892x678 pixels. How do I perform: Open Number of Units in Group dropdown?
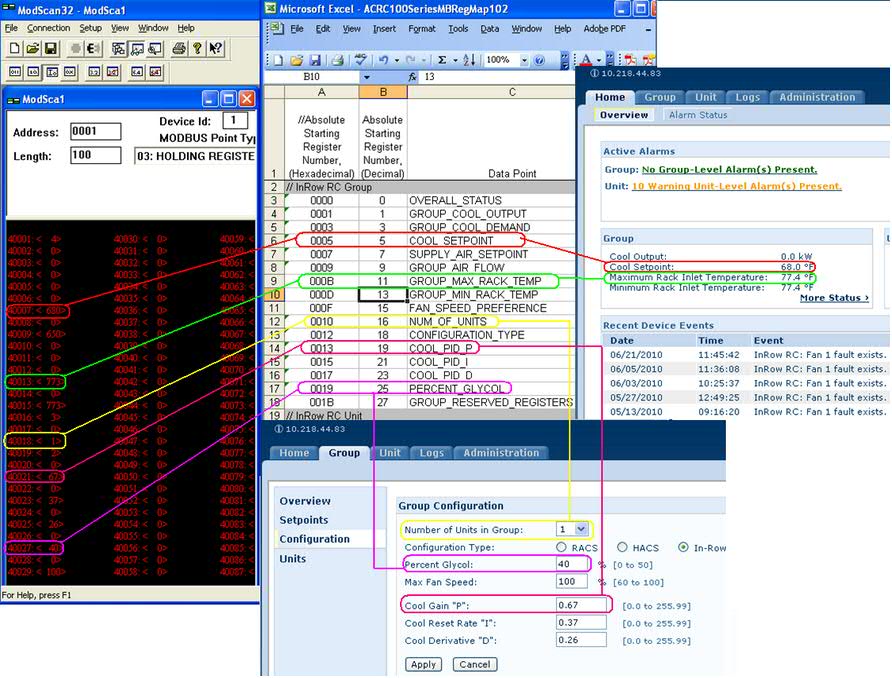pyautogui.click(x=581, y=529)
